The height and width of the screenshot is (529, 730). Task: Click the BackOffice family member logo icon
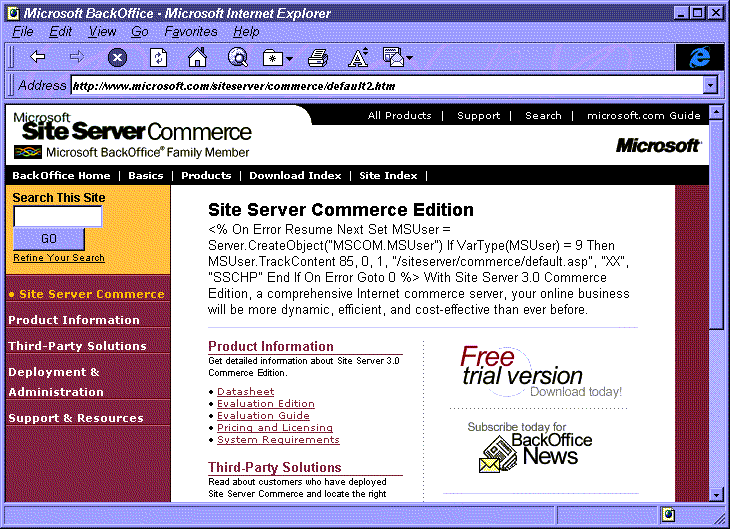(x=27, y=152)
